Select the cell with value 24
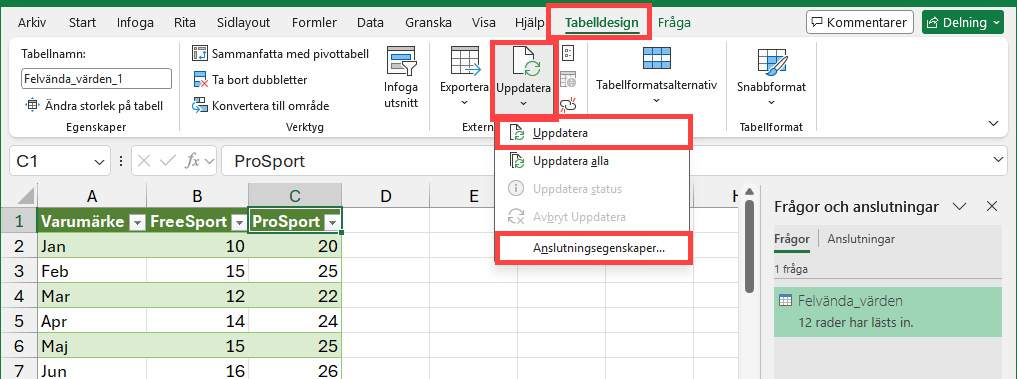 [x=295, y=320]
